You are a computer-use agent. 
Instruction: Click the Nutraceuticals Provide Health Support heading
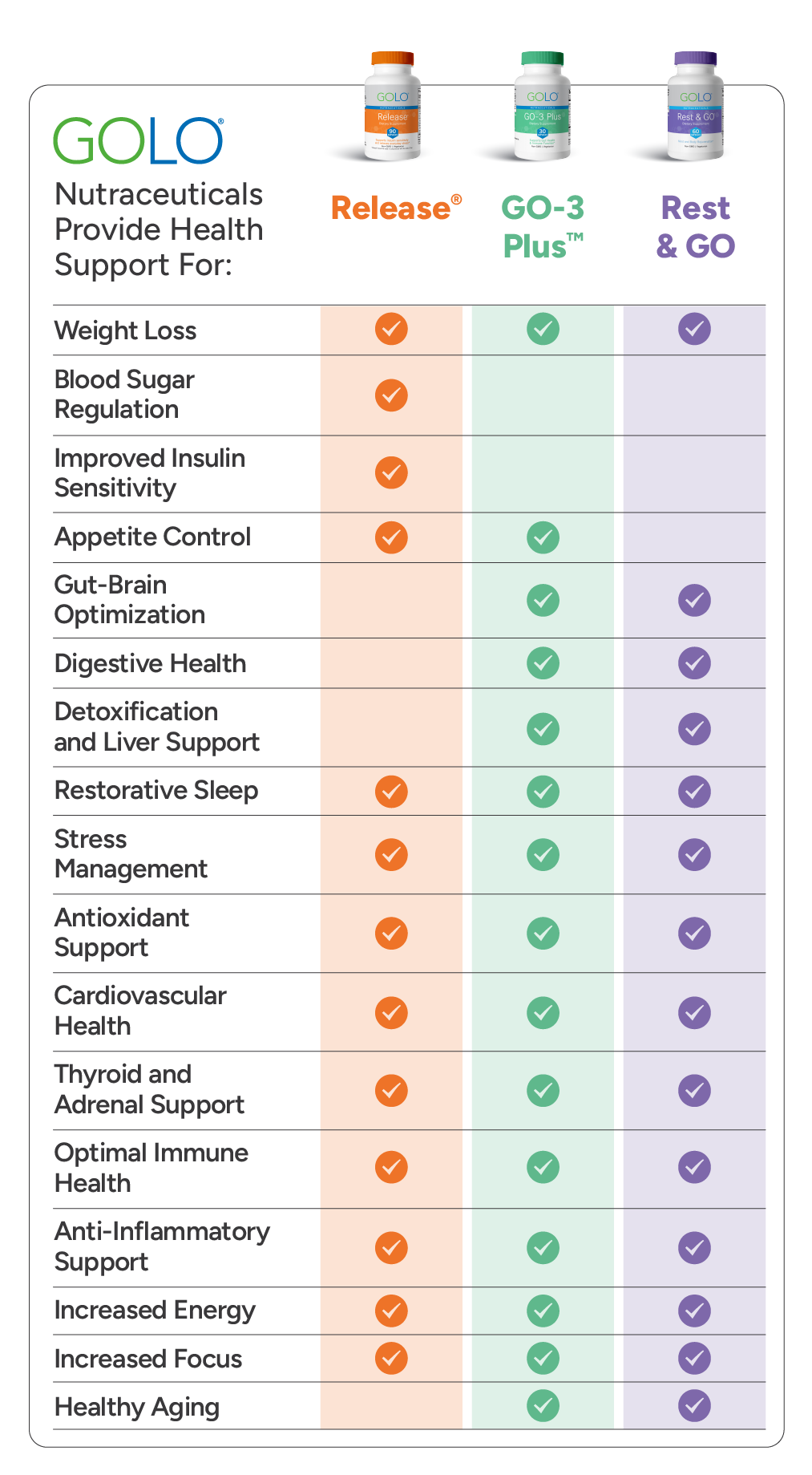[159, 229]
